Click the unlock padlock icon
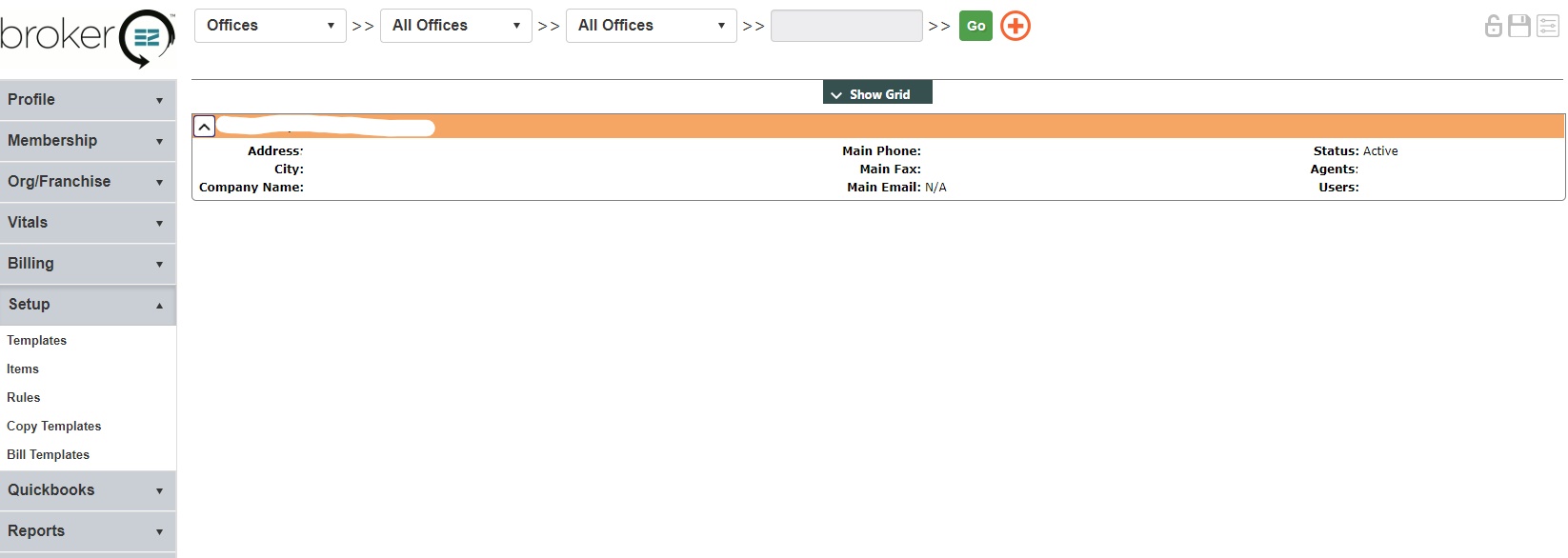The width and height of the screenshot is (1568, 558). pyautogui.click(x=1493, y=26)
